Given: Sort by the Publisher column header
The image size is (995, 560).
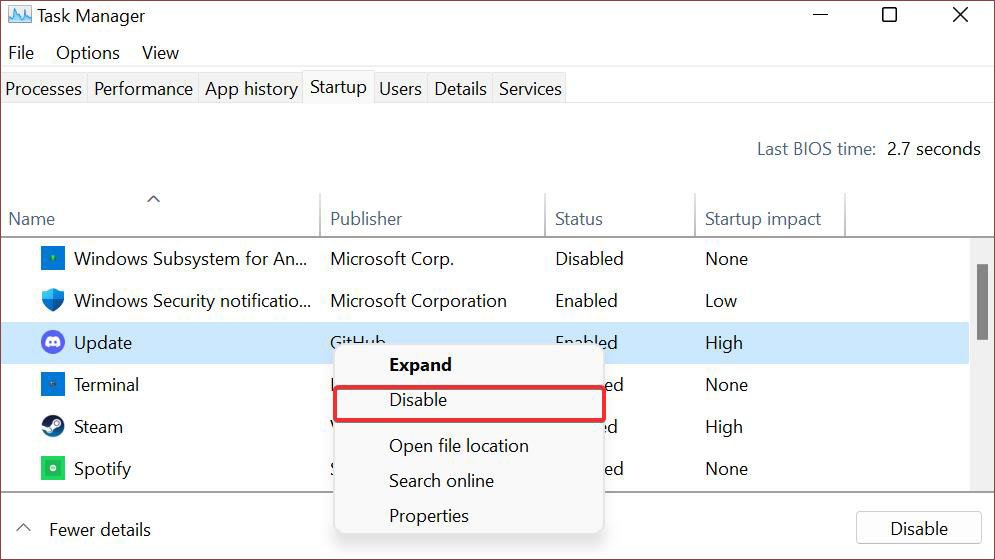Looking at the screenshot, I should [366, 219].
